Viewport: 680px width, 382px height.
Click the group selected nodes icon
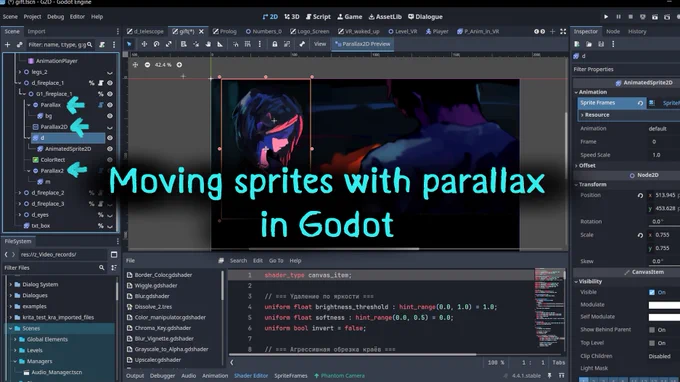(x=287, y=44)
